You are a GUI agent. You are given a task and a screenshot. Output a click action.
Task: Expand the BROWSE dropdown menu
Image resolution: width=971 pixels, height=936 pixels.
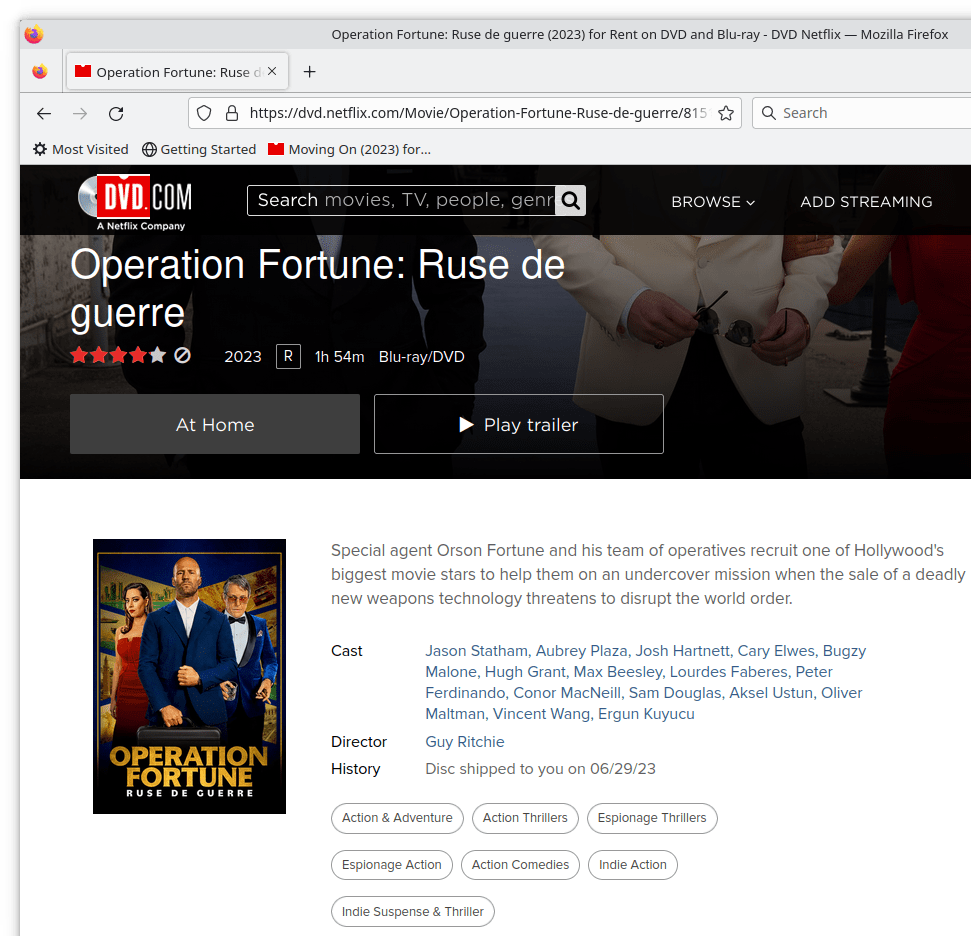tap(713, 202)
